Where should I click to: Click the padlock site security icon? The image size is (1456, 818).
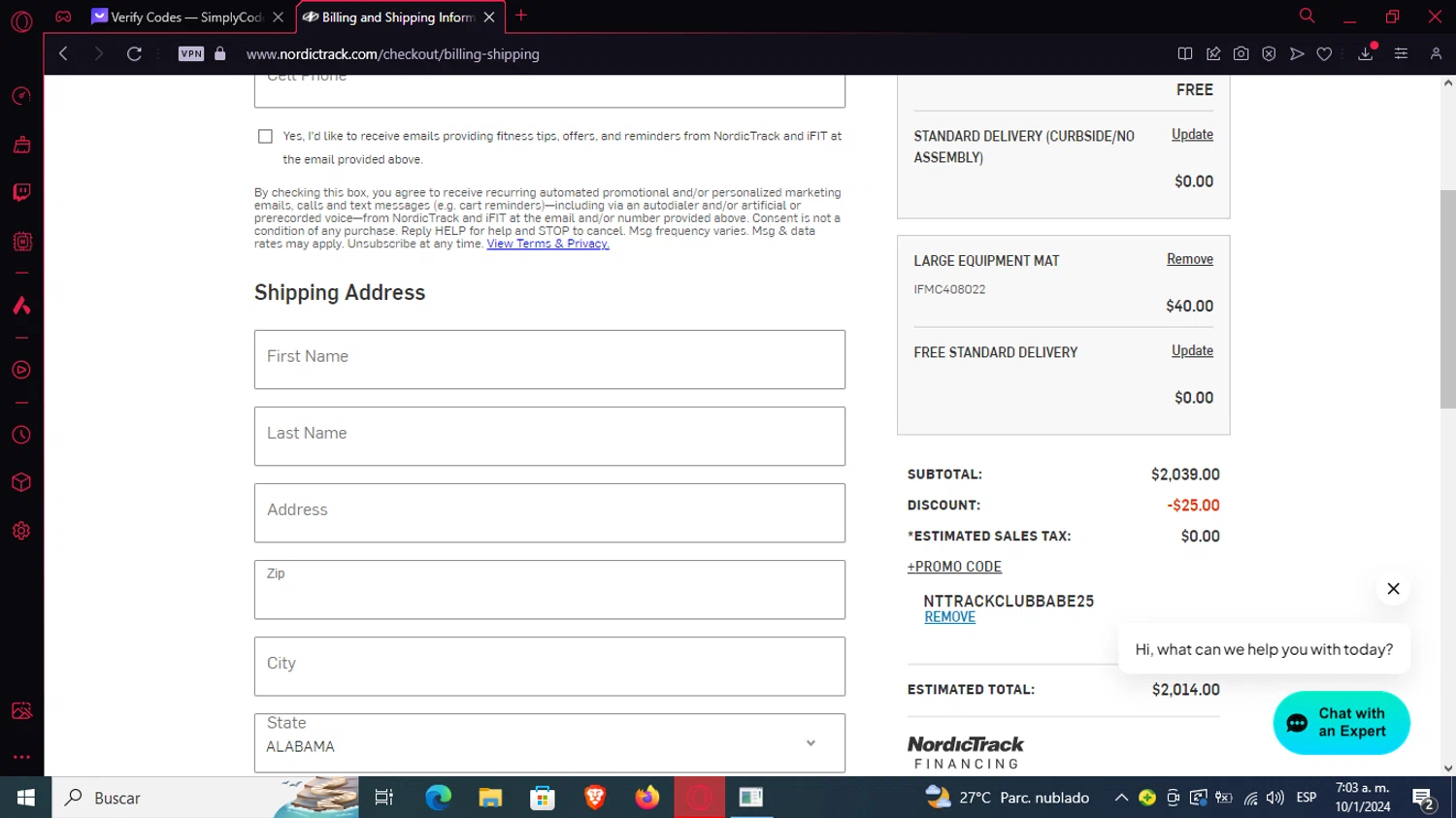[x=220, y=54]
